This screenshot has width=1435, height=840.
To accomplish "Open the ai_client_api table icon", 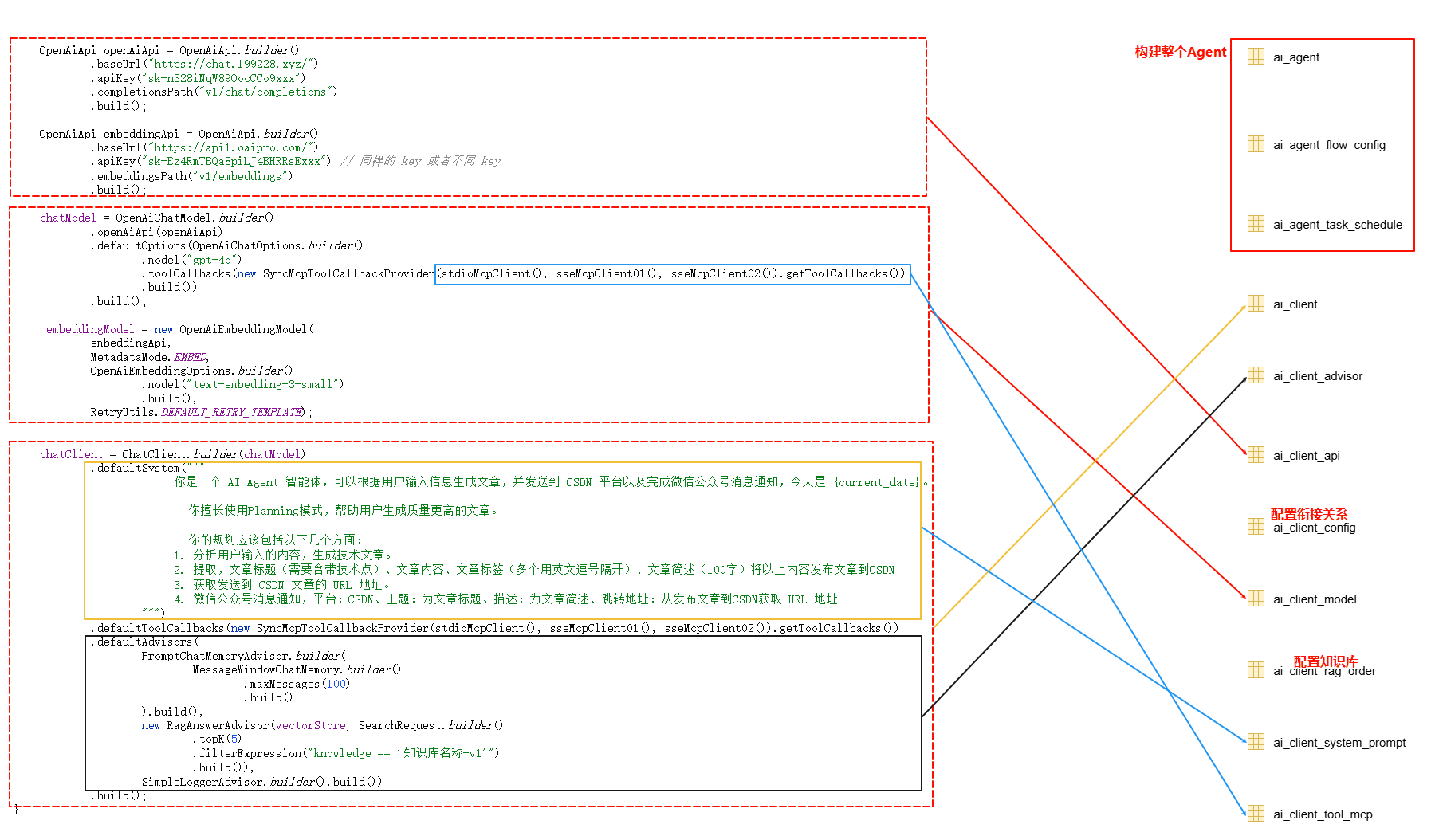I will coord(1256,455).
